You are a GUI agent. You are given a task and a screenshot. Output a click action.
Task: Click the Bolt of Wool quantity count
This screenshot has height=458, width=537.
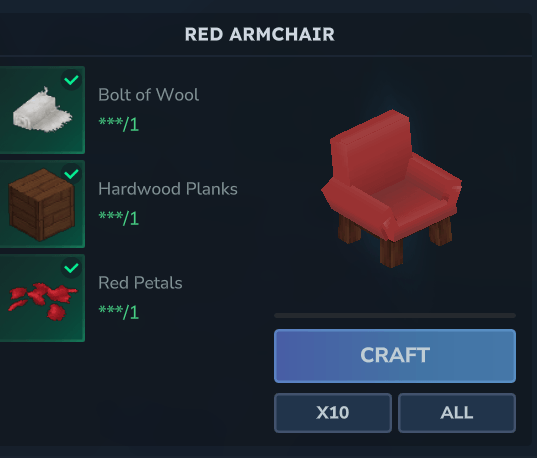pyautogui.click(x=118, y=124)
